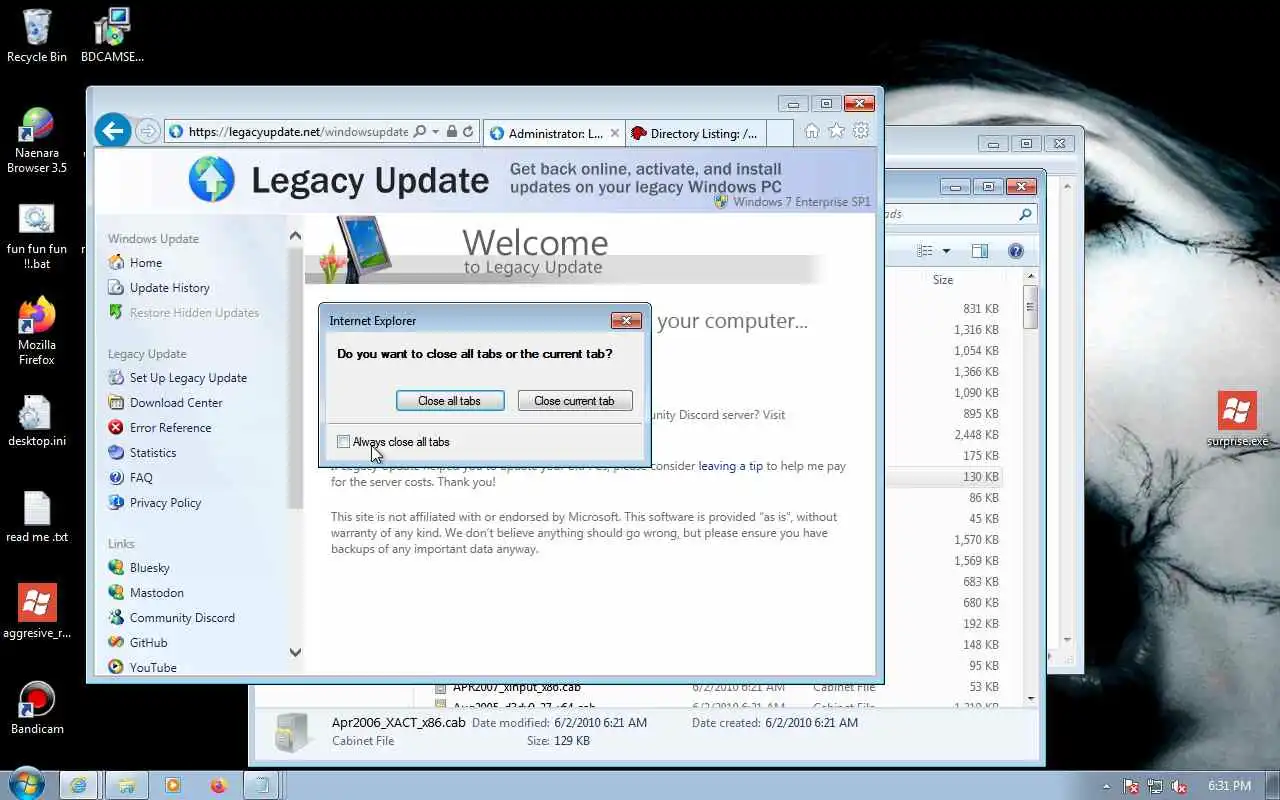Click the Explorer window search magnifier icon

[1025, 214]
